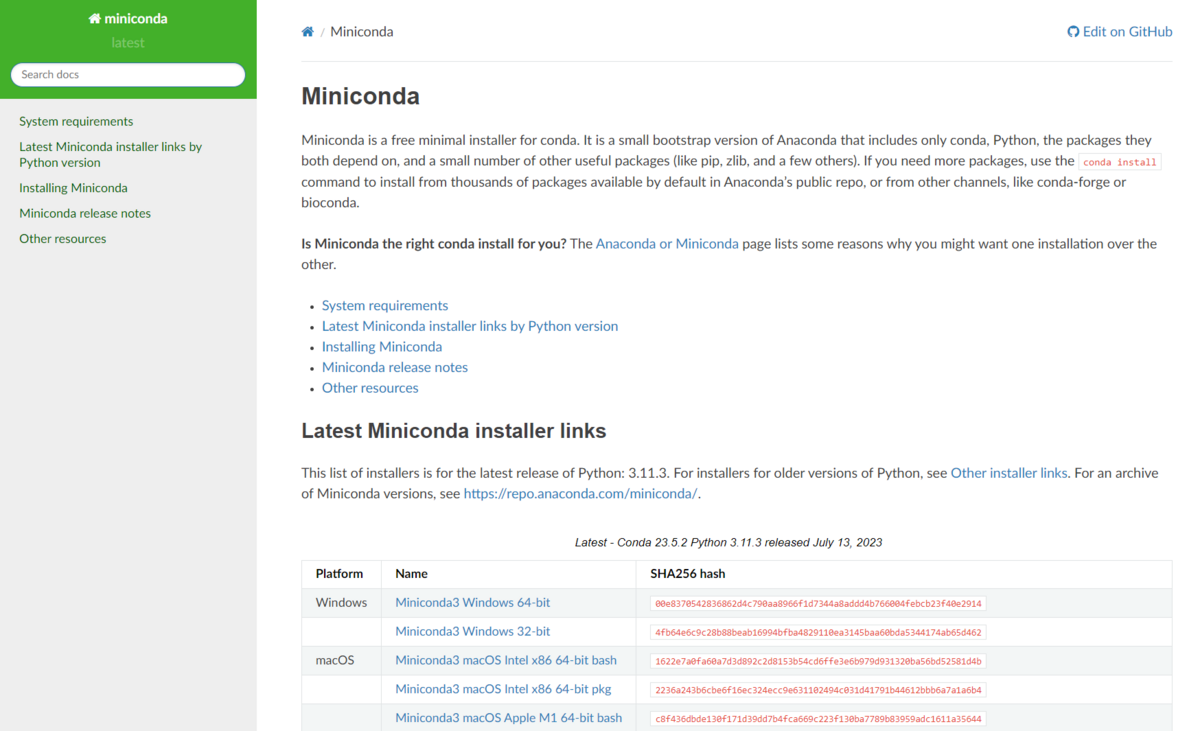Click the 'conda install' inline code
Viewport: 1200px width, 731px height.
coord(1120,162)
